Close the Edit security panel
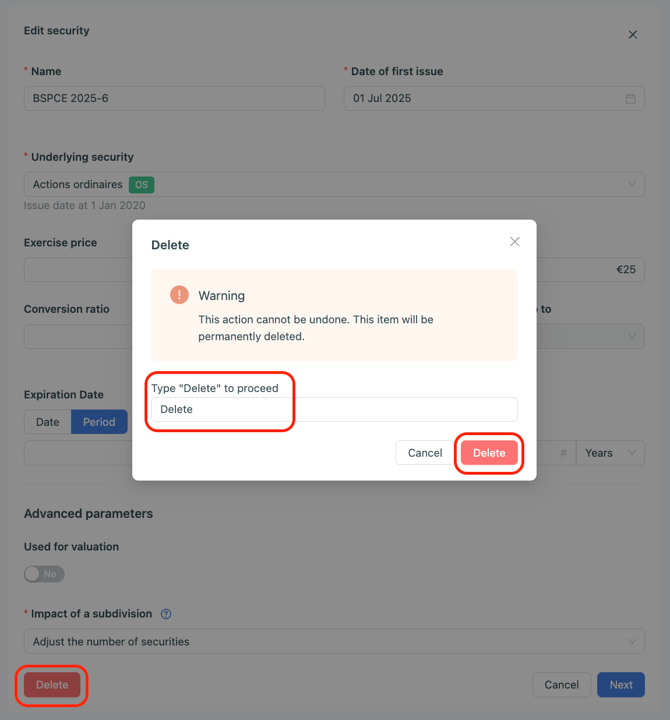This screenshot has height=720, width=670. (633, 35)
